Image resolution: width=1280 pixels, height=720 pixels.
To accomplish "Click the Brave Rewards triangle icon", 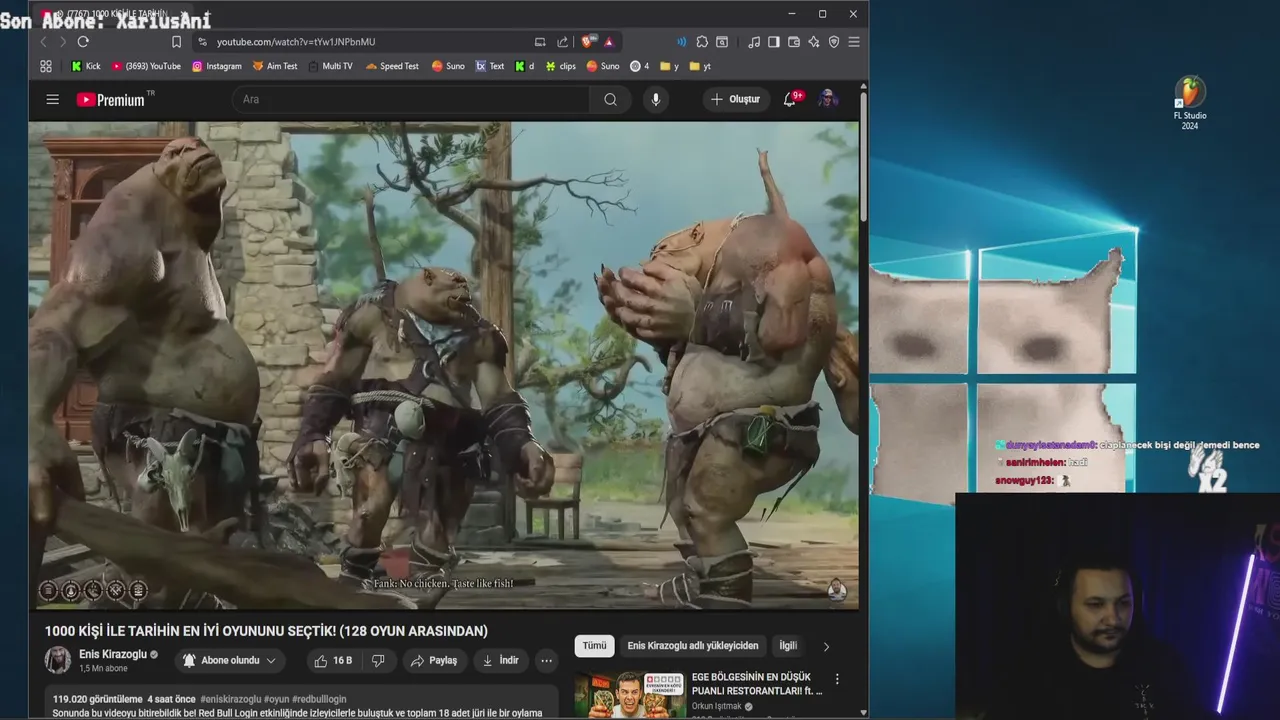I will [608, 42].
